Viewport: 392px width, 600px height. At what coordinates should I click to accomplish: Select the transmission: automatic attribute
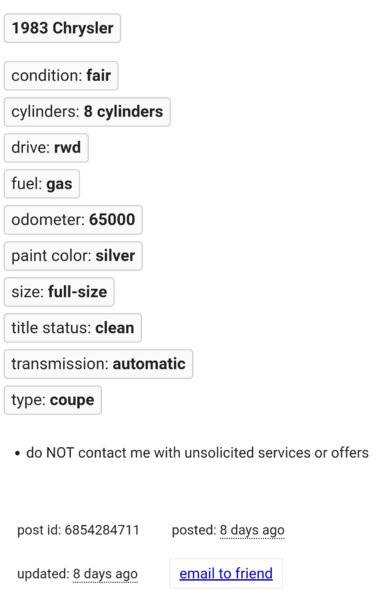click(x=98, y=364)
